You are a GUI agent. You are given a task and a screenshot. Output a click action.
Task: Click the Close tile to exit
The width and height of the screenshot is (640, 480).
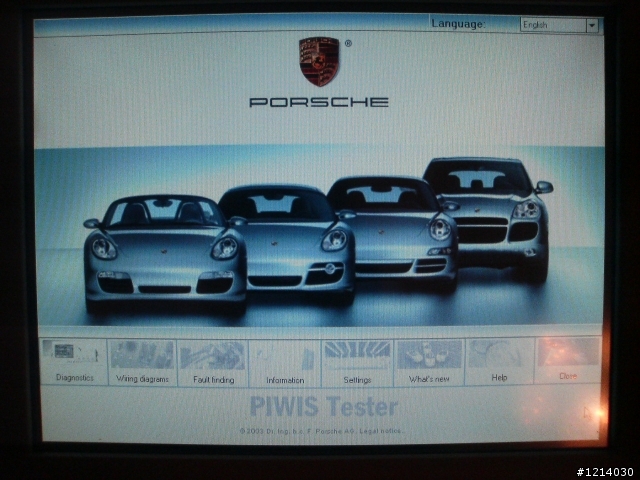pyautogui.click(x=568, y=360)
